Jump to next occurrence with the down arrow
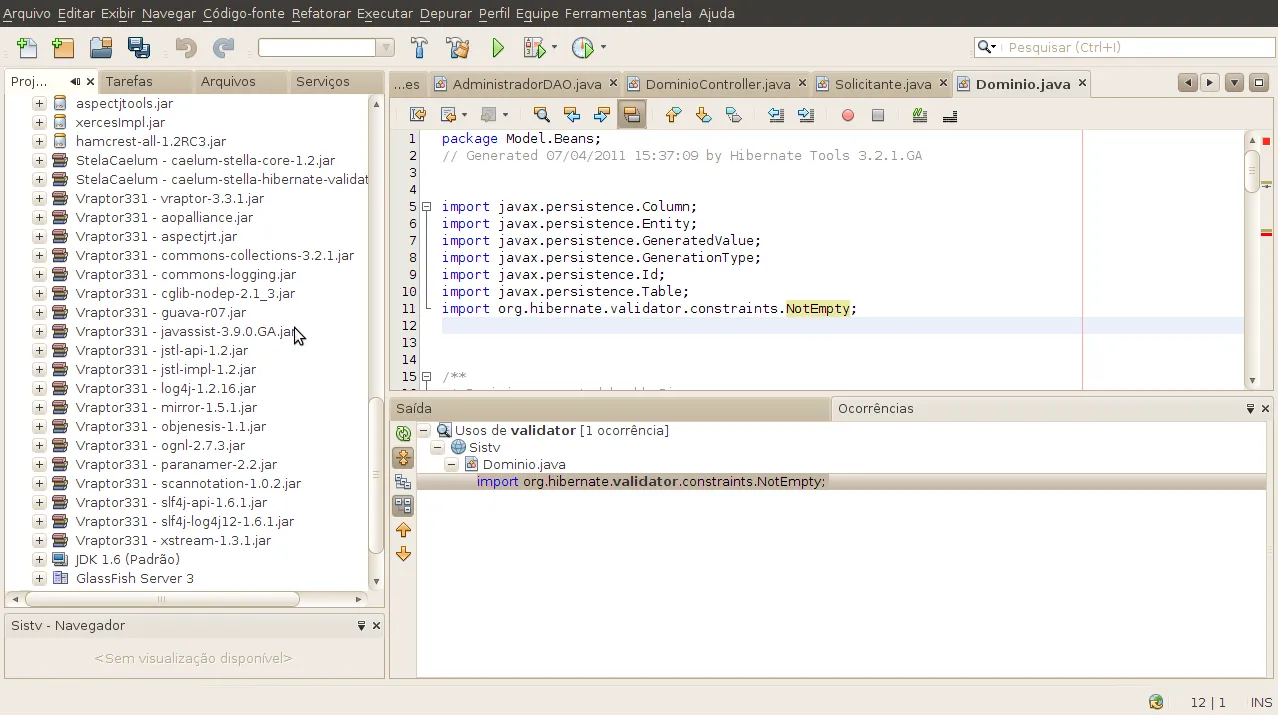 pyautogui.click(x=403, y=554)
